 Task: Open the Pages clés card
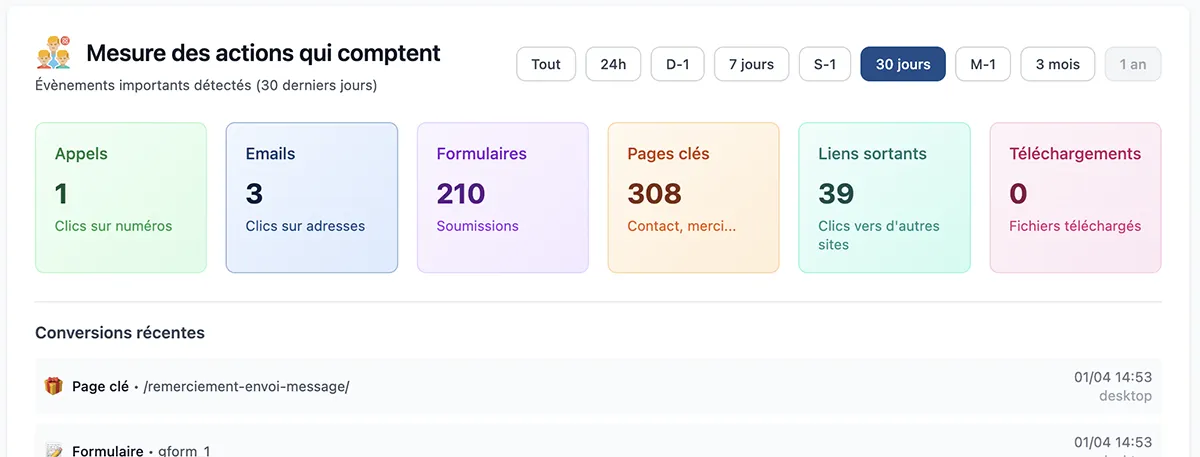click(x=693, y=197)
